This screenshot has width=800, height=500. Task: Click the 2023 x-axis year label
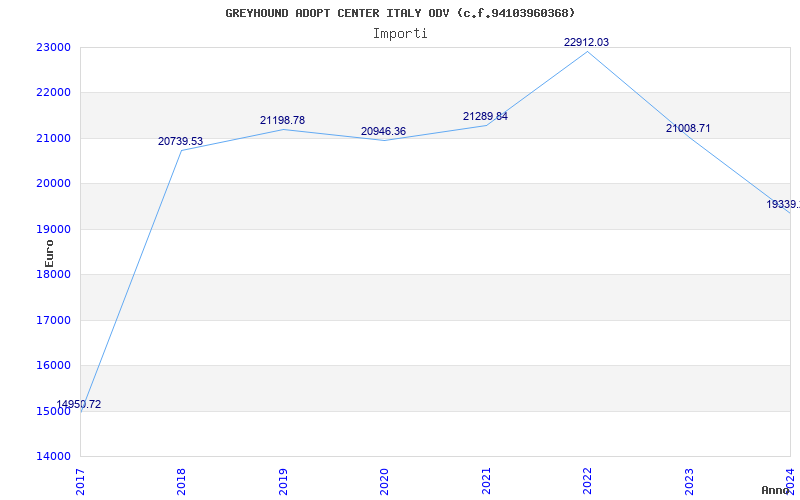[689, 481]
